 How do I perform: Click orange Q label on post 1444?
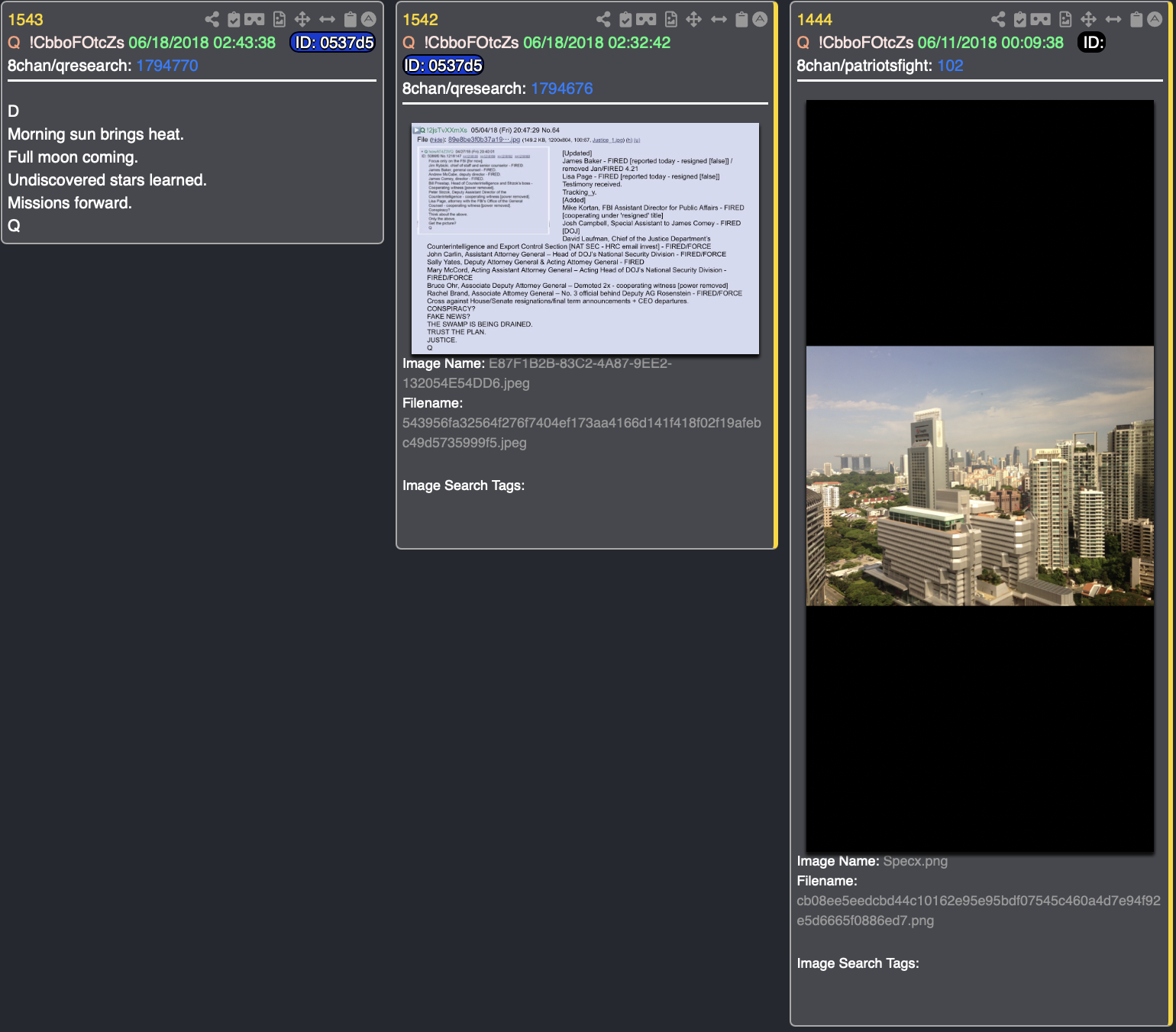803,43
